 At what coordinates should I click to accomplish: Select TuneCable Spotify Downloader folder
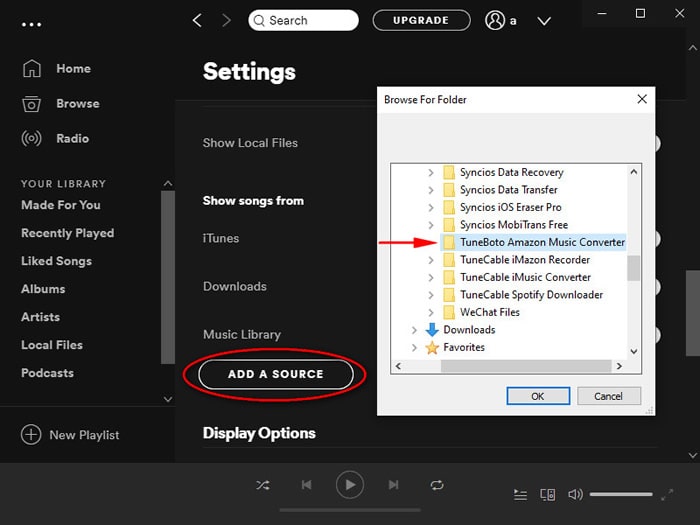(523, 295)
